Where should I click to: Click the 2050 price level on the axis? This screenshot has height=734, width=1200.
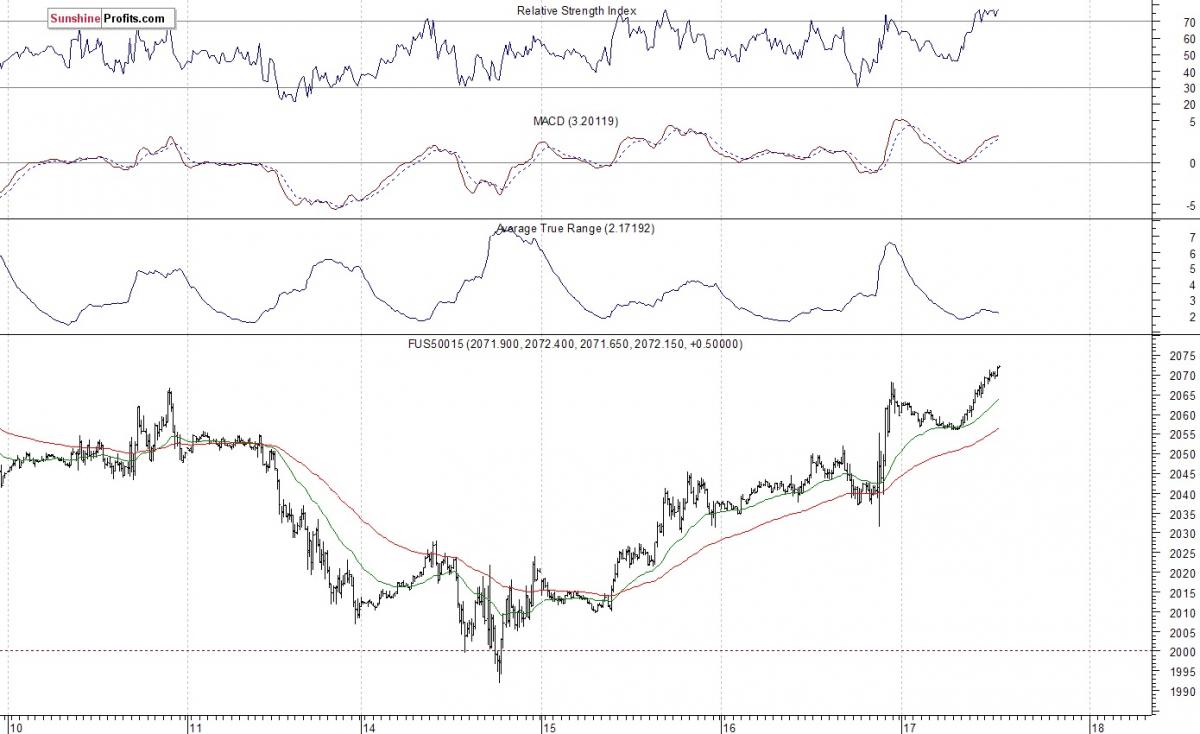1181,455
